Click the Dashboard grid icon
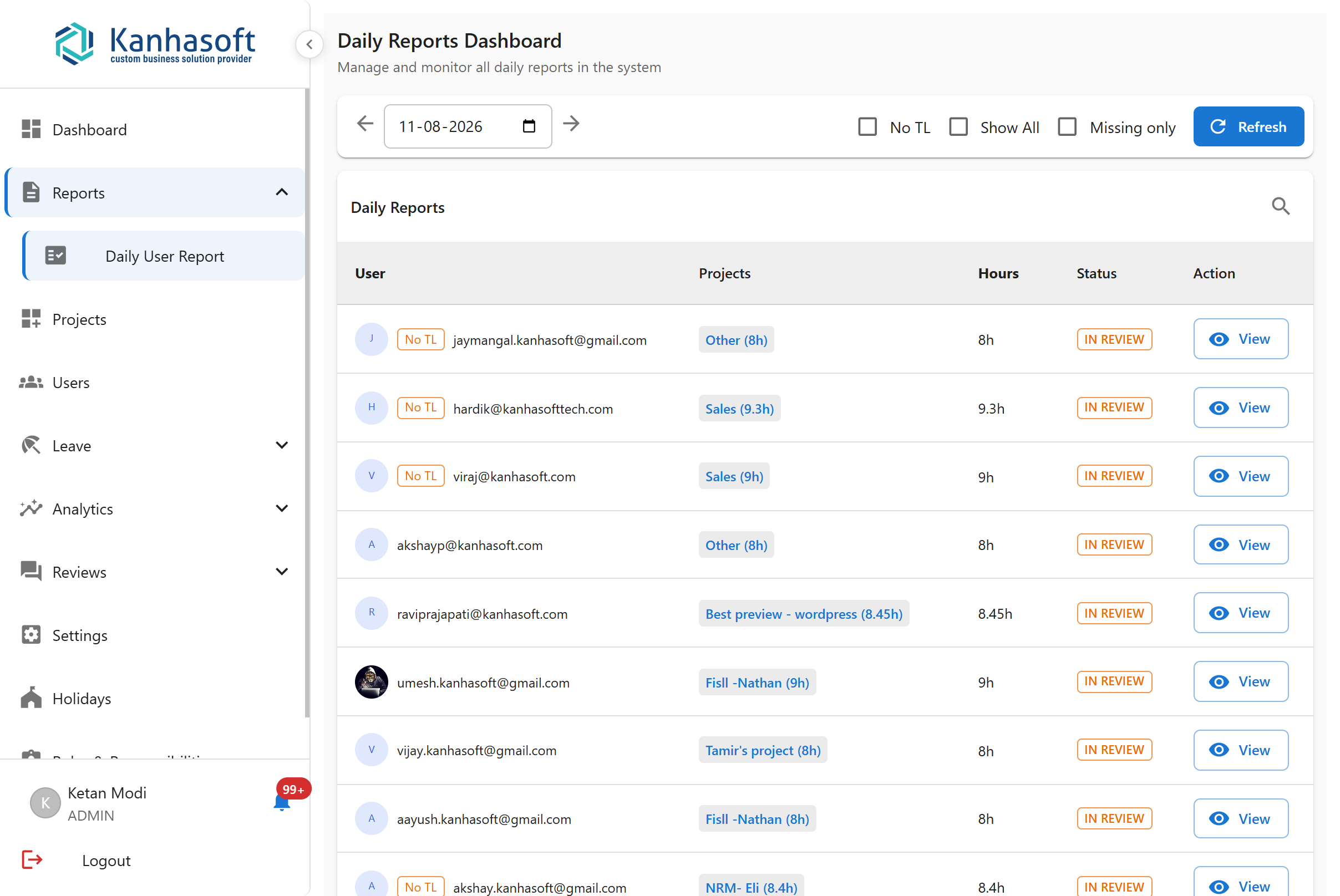The image size is (1340, 896). (x=31, y=129)
